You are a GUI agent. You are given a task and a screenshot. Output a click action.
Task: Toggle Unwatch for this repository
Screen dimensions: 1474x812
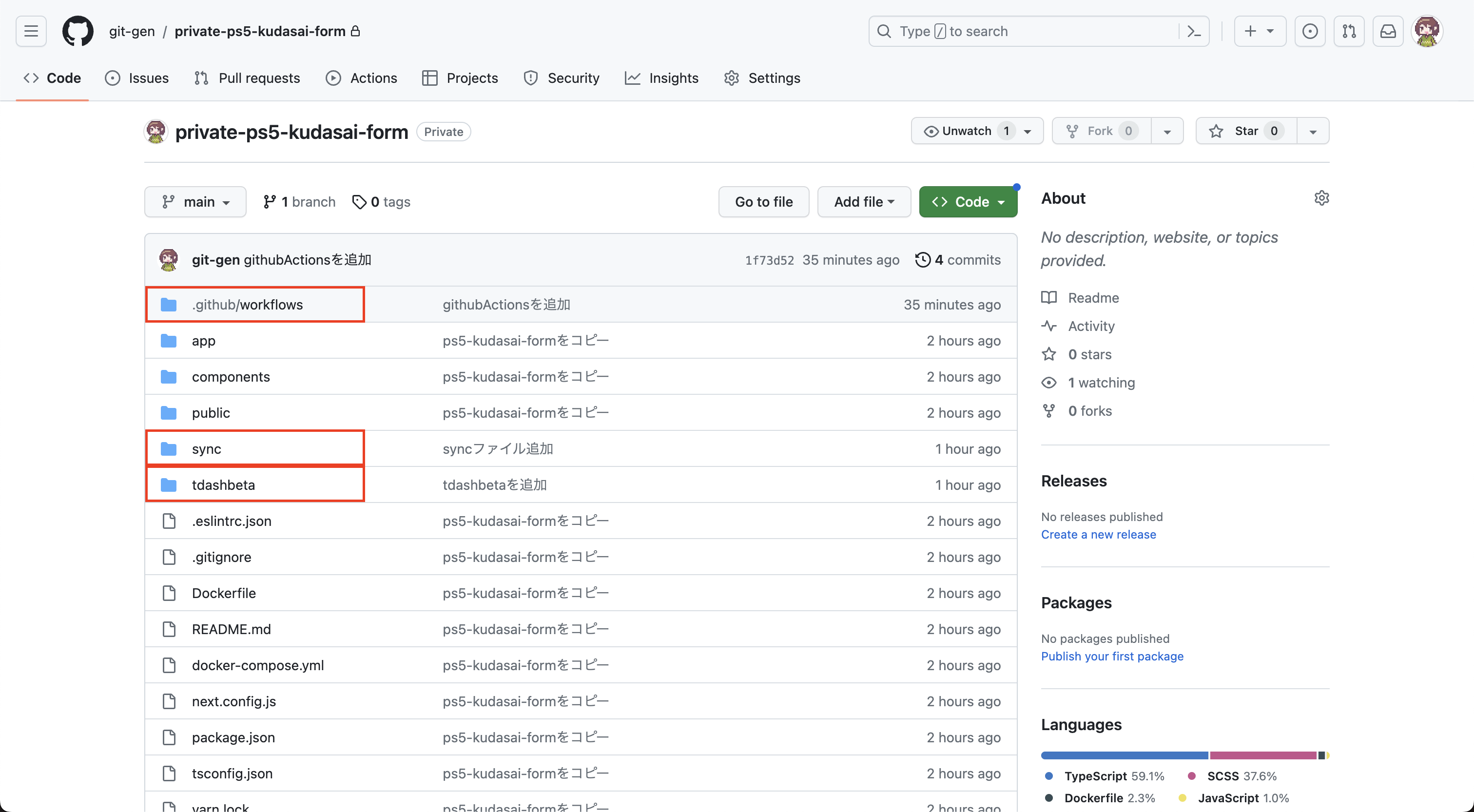click(967, 131)
